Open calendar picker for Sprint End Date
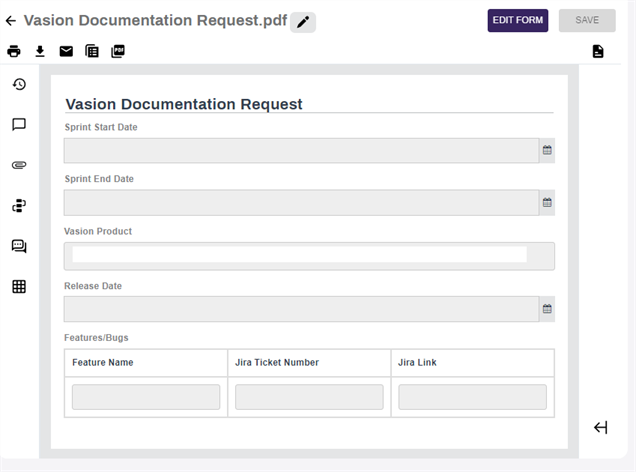The image size is (636, 472). coord(547,202)
